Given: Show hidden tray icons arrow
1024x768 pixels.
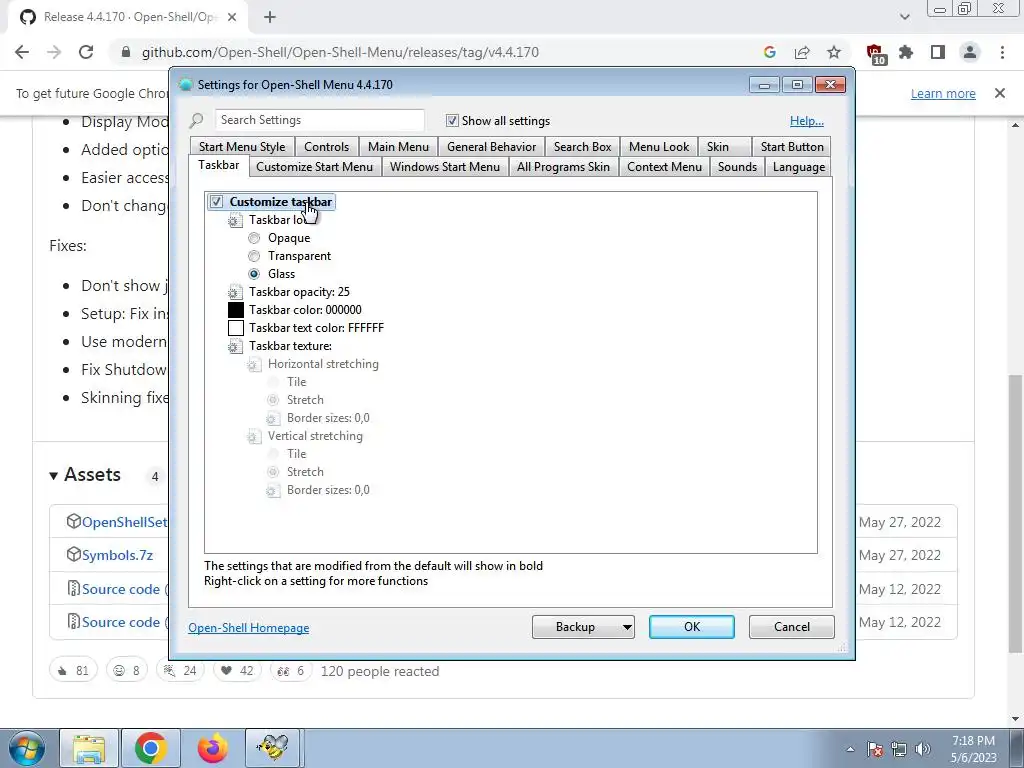Looking at the screenshot, I should point(850,749).
